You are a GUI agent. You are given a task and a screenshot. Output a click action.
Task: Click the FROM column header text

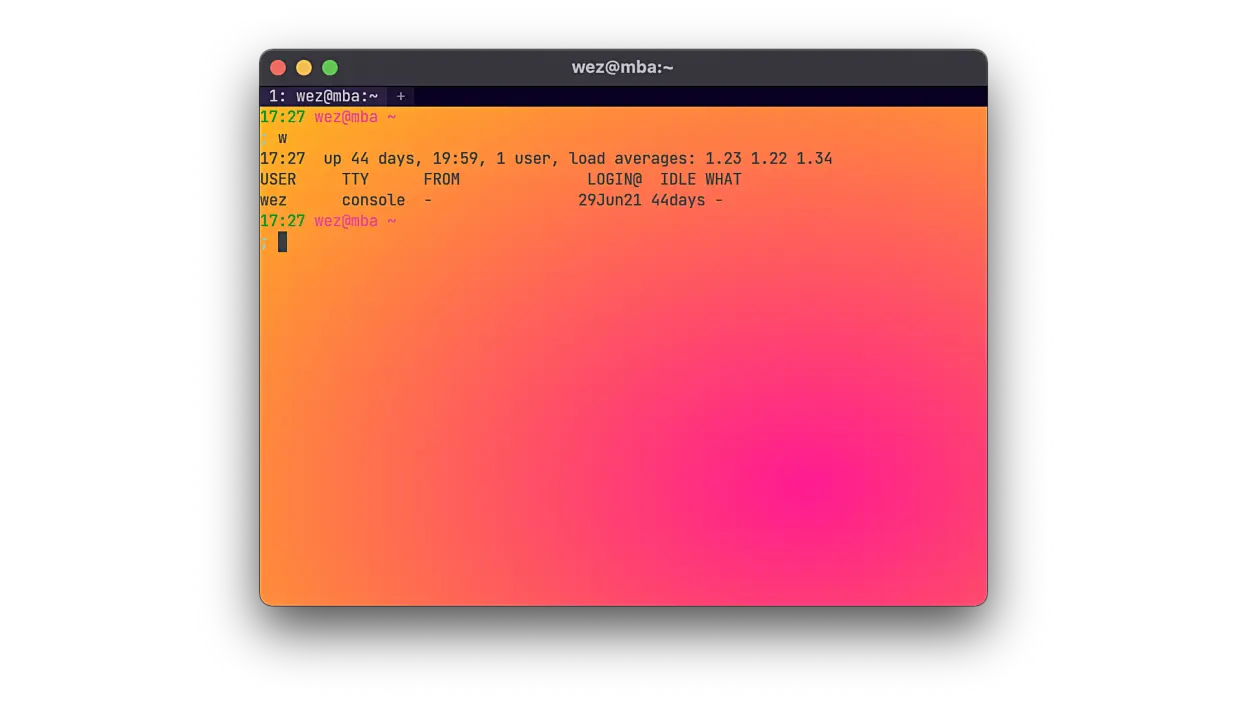pos(441,178)
